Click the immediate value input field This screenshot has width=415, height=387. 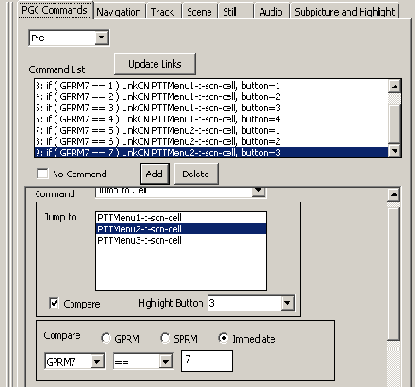(x=207, y=361)
